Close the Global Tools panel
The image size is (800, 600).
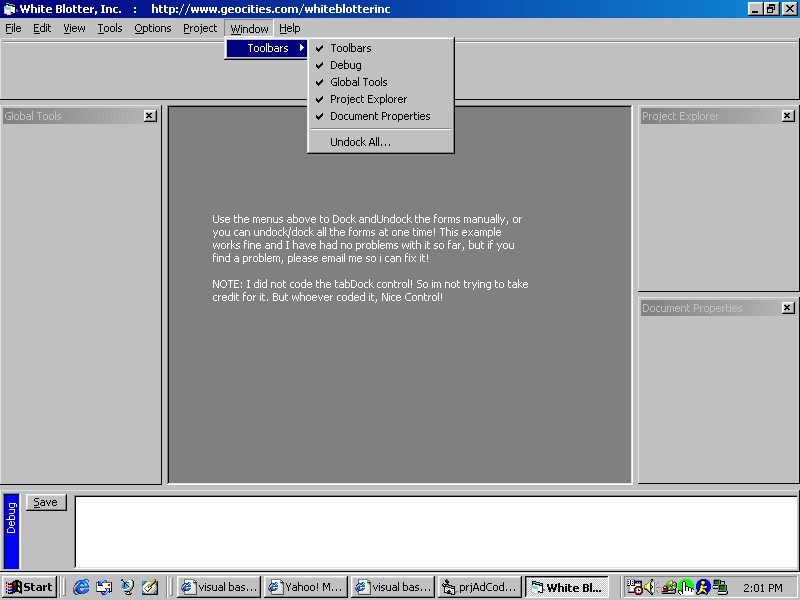(150, 116)
